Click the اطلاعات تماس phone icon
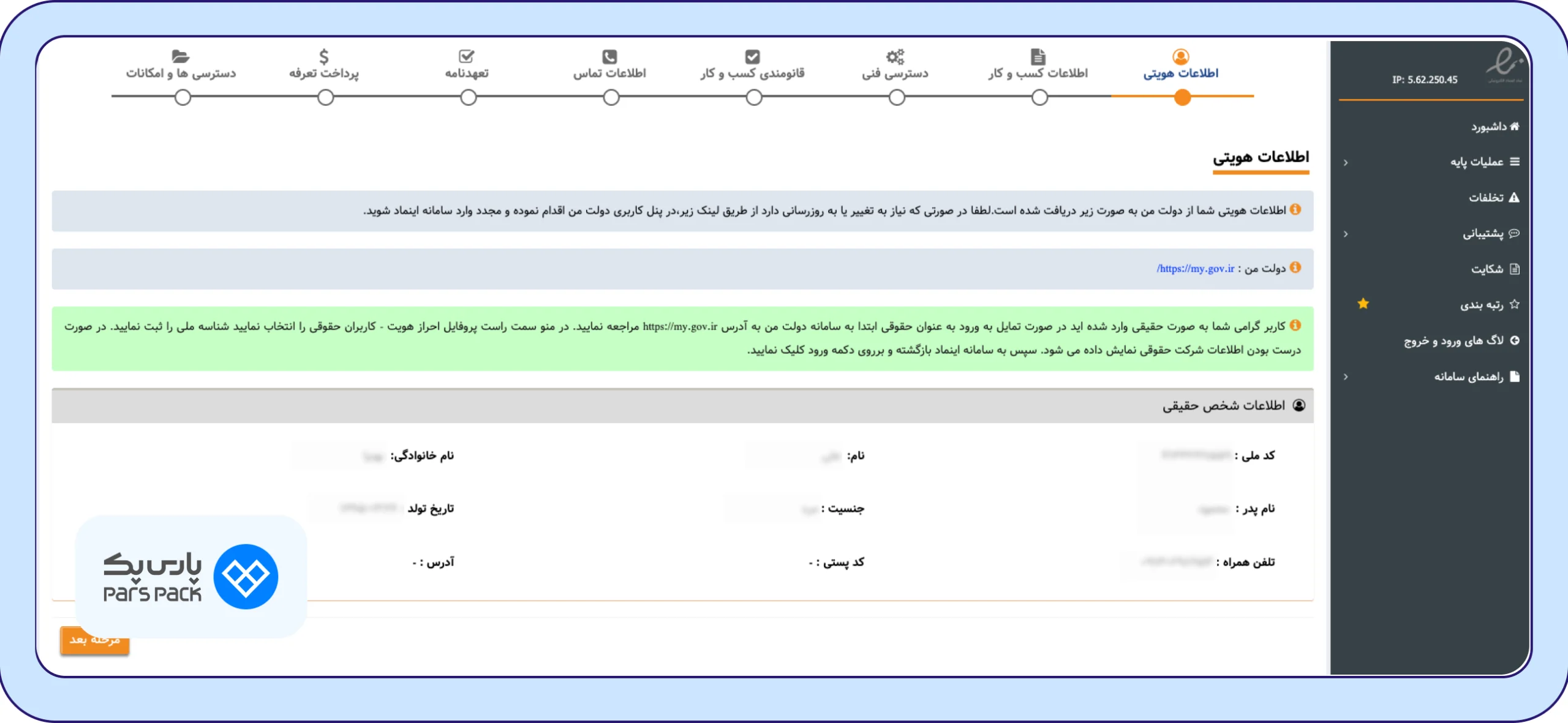The width and height of the screenshot is (1568, 723). tap(609, 57)
